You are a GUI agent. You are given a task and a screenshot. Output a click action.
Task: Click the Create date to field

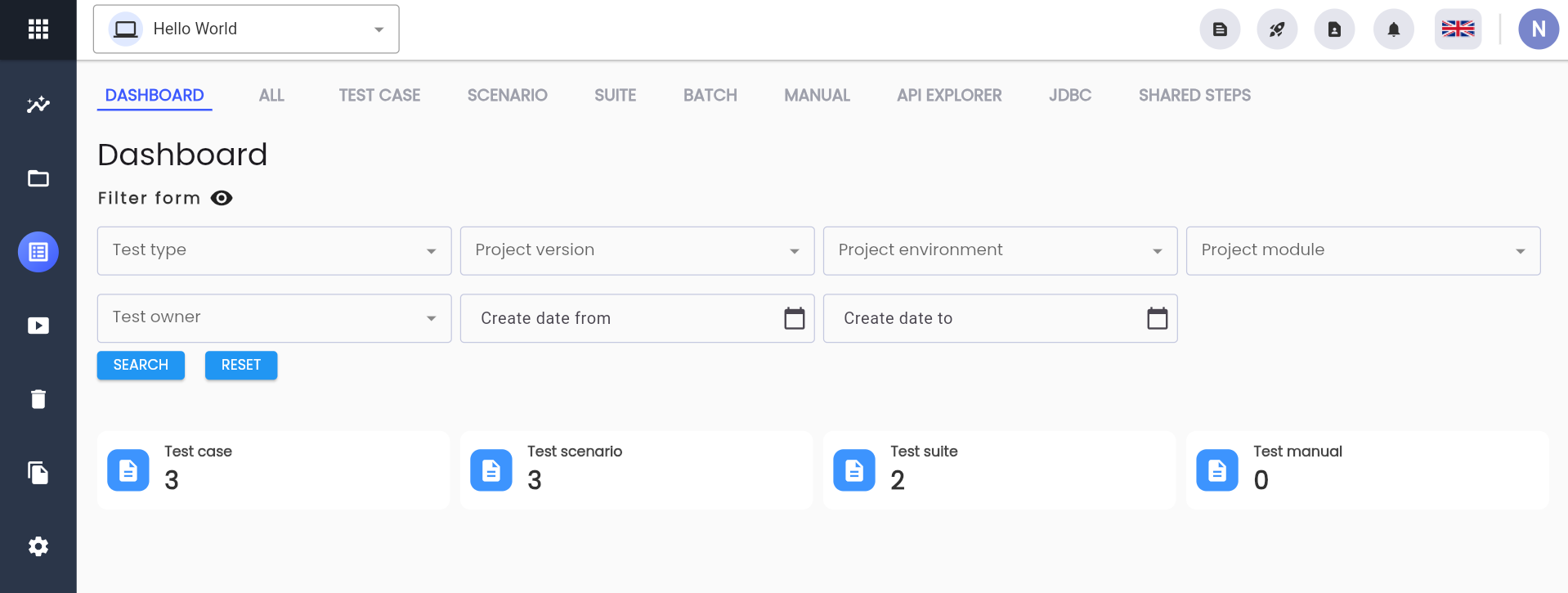(1000, 318)
